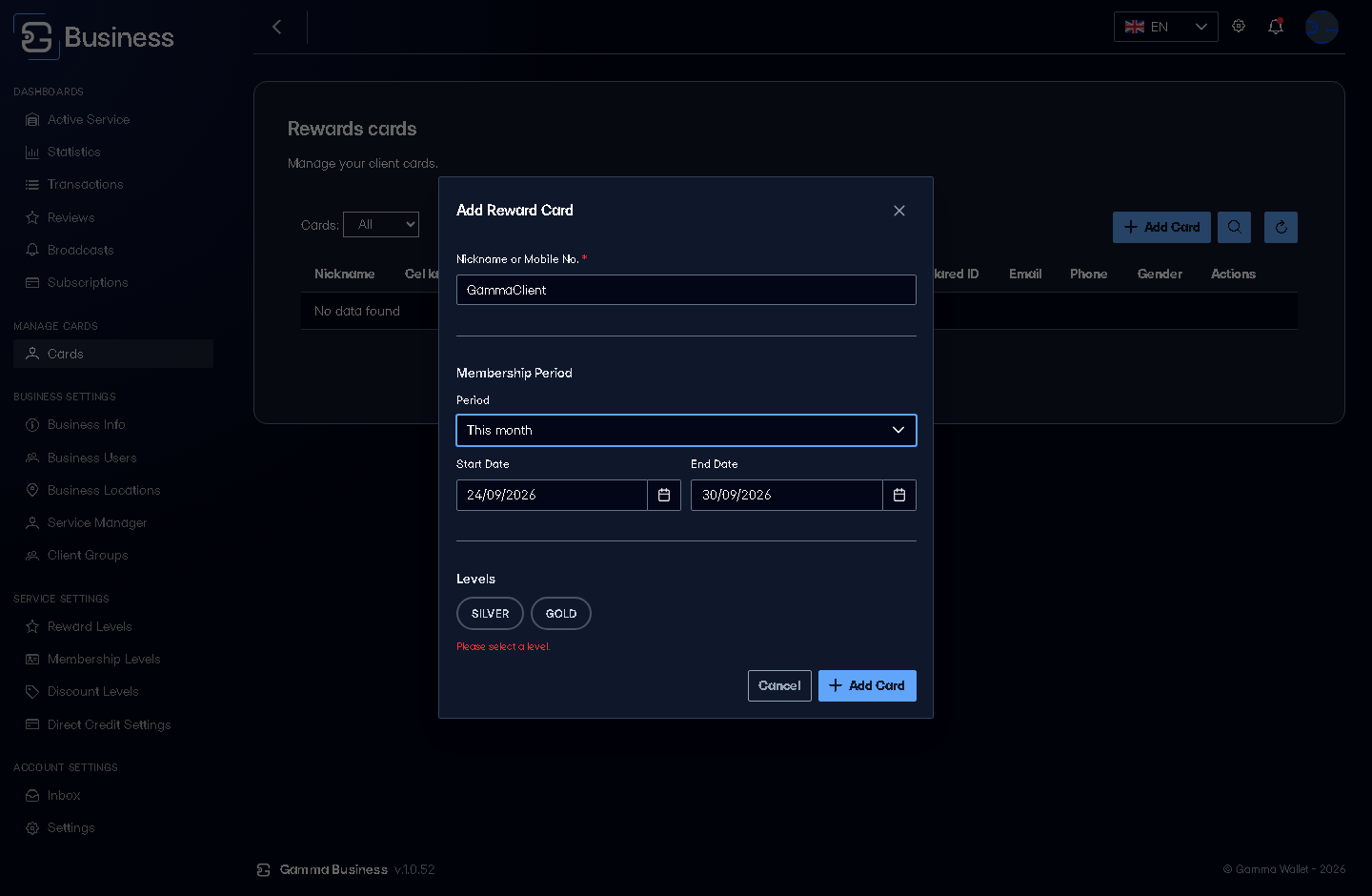
Task: Open Broadcasts in the sidebar
Action: (113, 250)
